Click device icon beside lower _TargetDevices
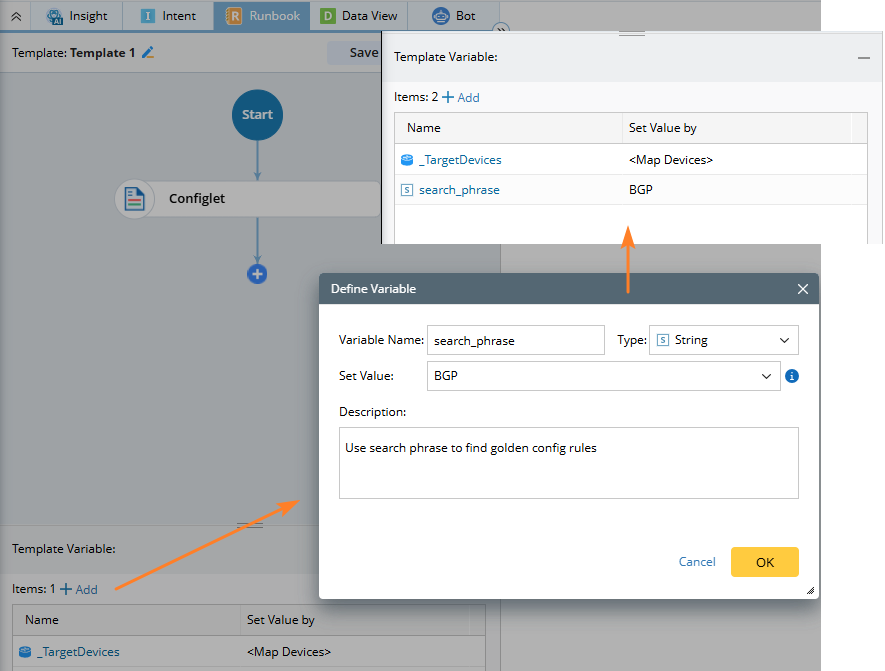The height and width of the screenshot is (671, 885). pos(25,652)
